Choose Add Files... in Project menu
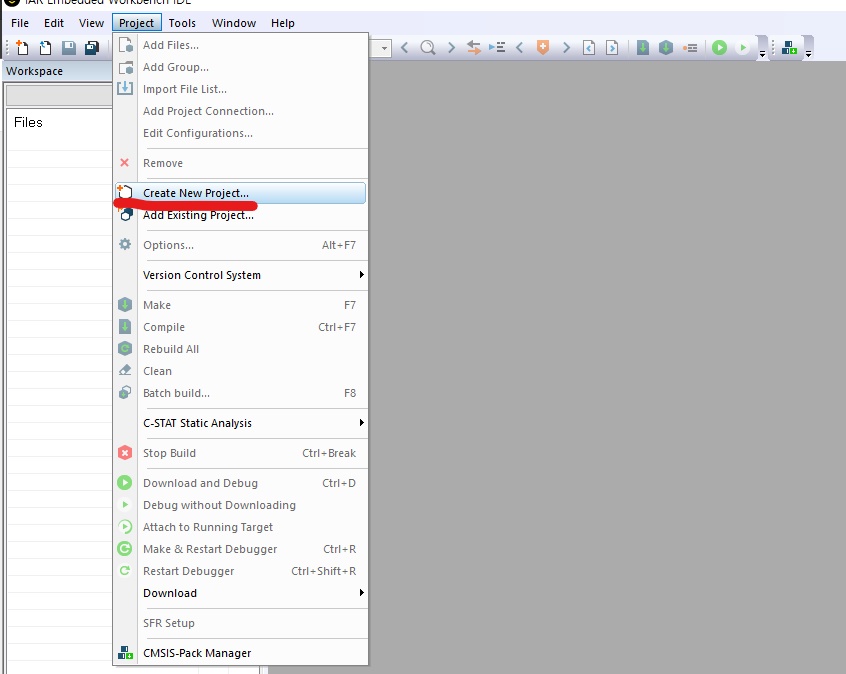Image resolution: width=846 pixels, height=674 pixels. click(241, 45)
